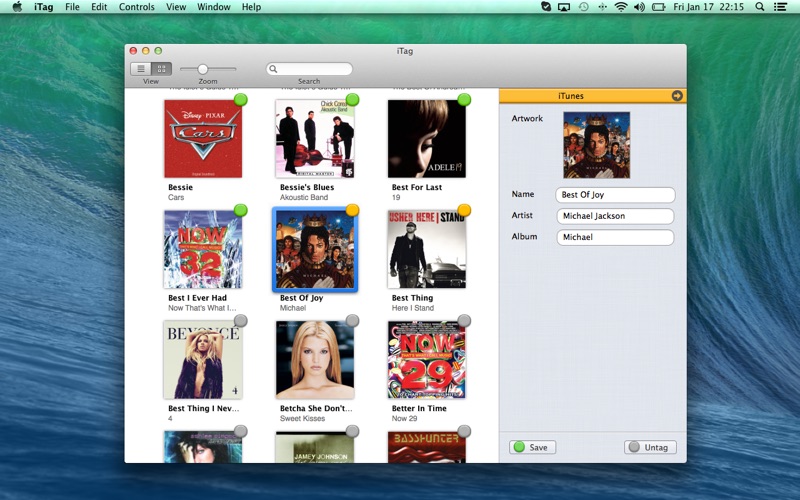Click green status dot on Cars album
This screenshot has width=800, height=500.
point(240,100)
